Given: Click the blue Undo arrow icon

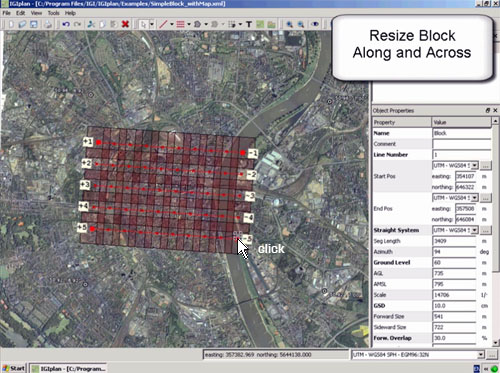Looking at the screenshot, I should coord(66,24).
